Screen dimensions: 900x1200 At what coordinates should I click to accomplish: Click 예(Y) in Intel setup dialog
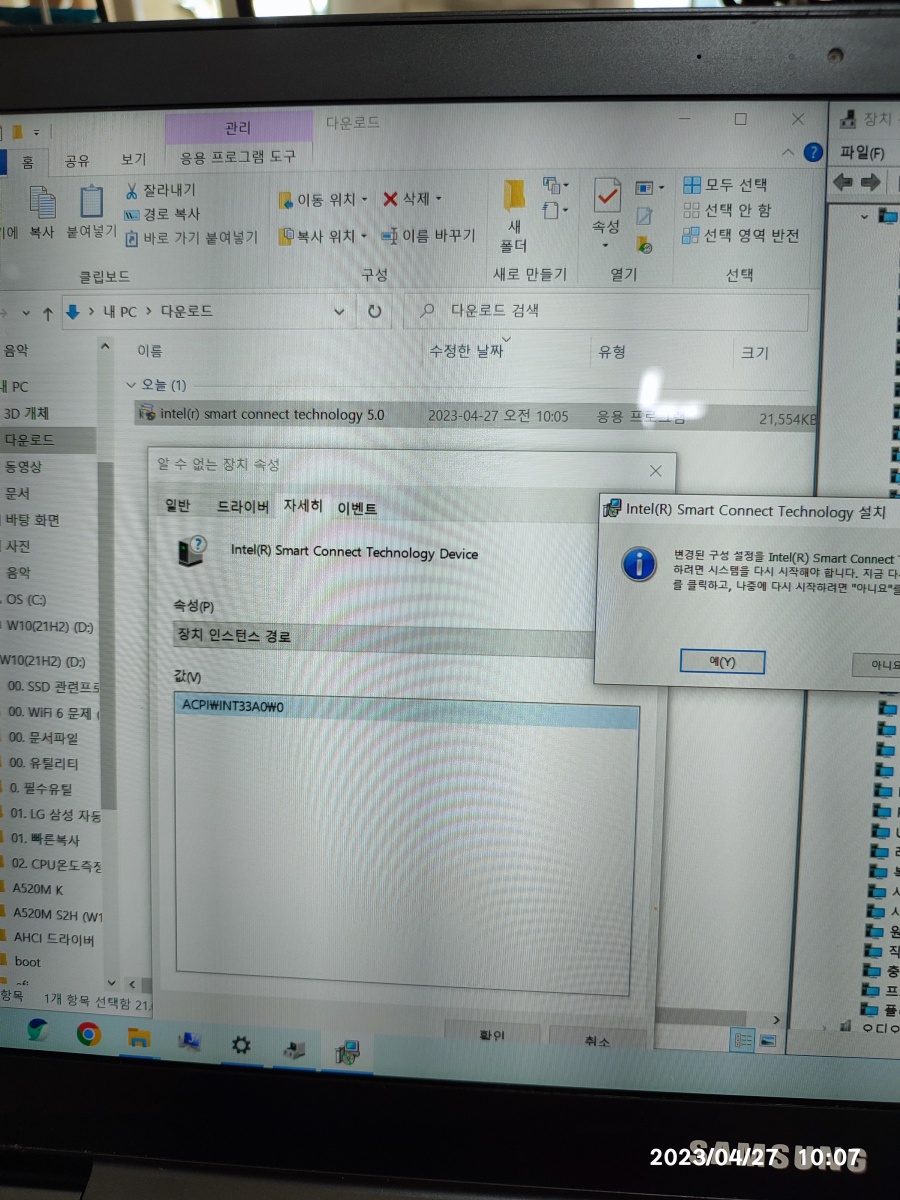click(722, 662)
